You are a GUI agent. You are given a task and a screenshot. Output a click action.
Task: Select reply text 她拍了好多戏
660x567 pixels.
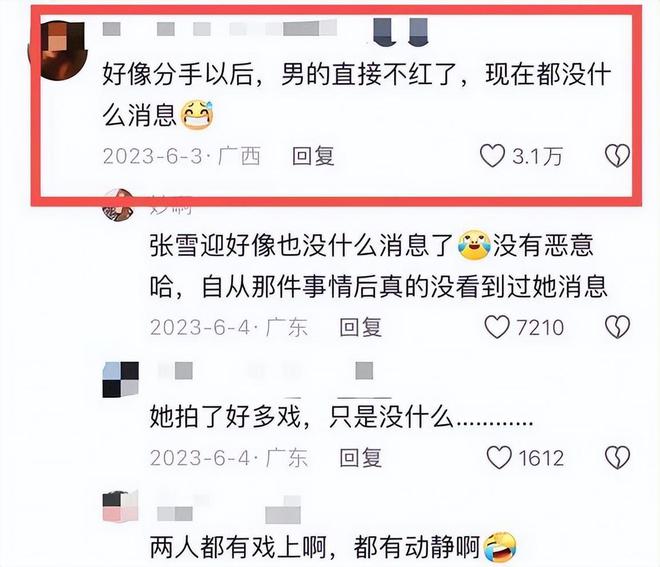[225, 417]
